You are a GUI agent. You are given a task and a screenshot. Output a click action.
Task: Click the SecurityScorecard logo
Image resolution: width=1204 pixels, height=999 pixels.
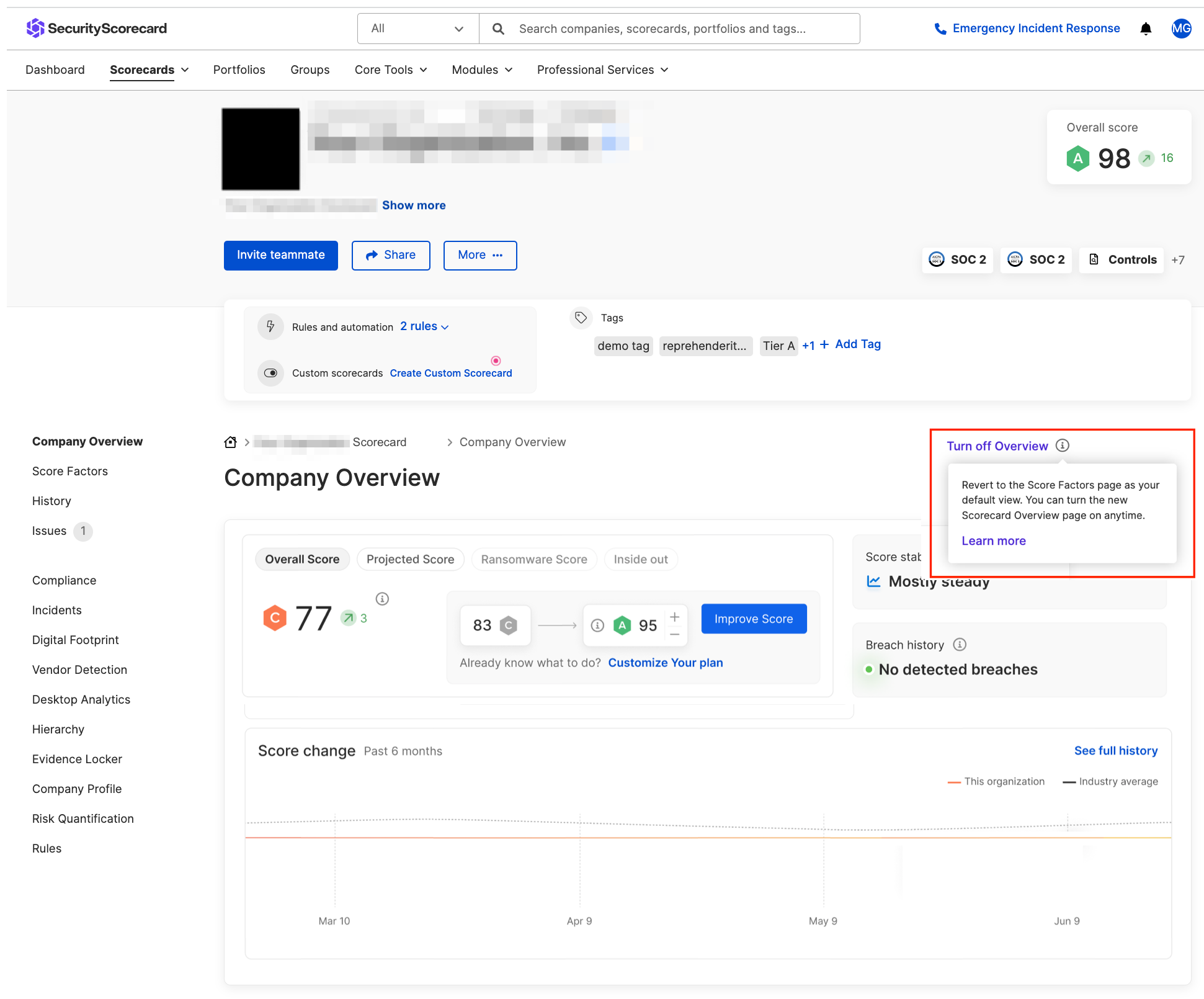pyautogui.click(x=96, y=28)
